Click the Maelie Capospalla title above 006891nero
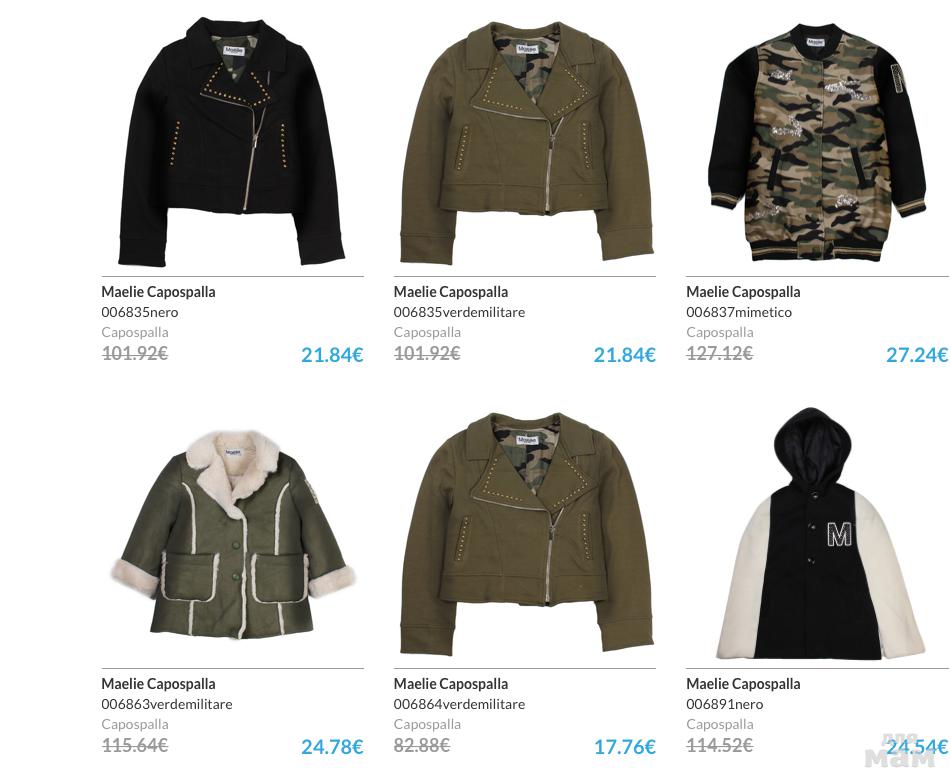The height and width of the screenshot is (782, 950). coord(743,684)
